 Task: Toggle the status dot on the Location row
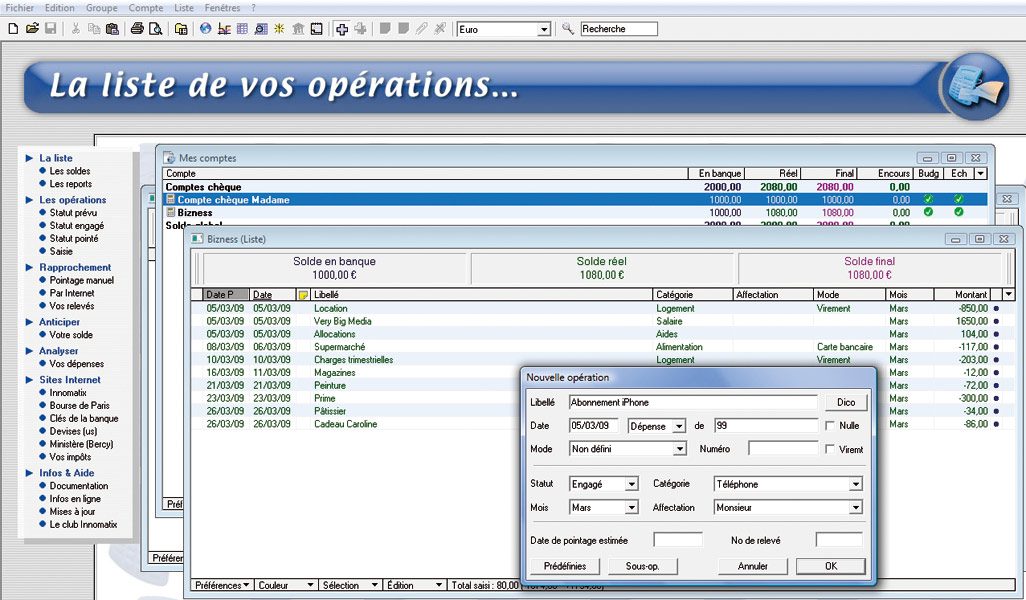(997, 308)
